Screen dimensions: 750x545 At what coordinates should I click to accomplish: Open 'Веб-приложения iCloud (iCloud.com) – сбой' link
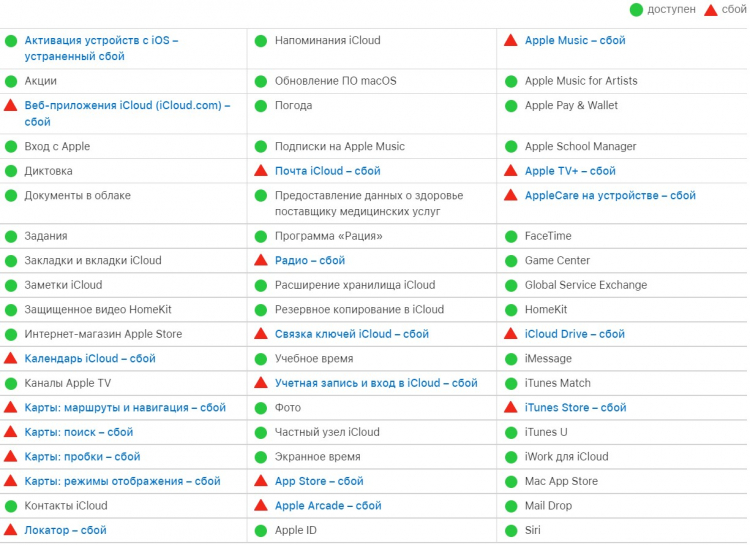(127, 113)
